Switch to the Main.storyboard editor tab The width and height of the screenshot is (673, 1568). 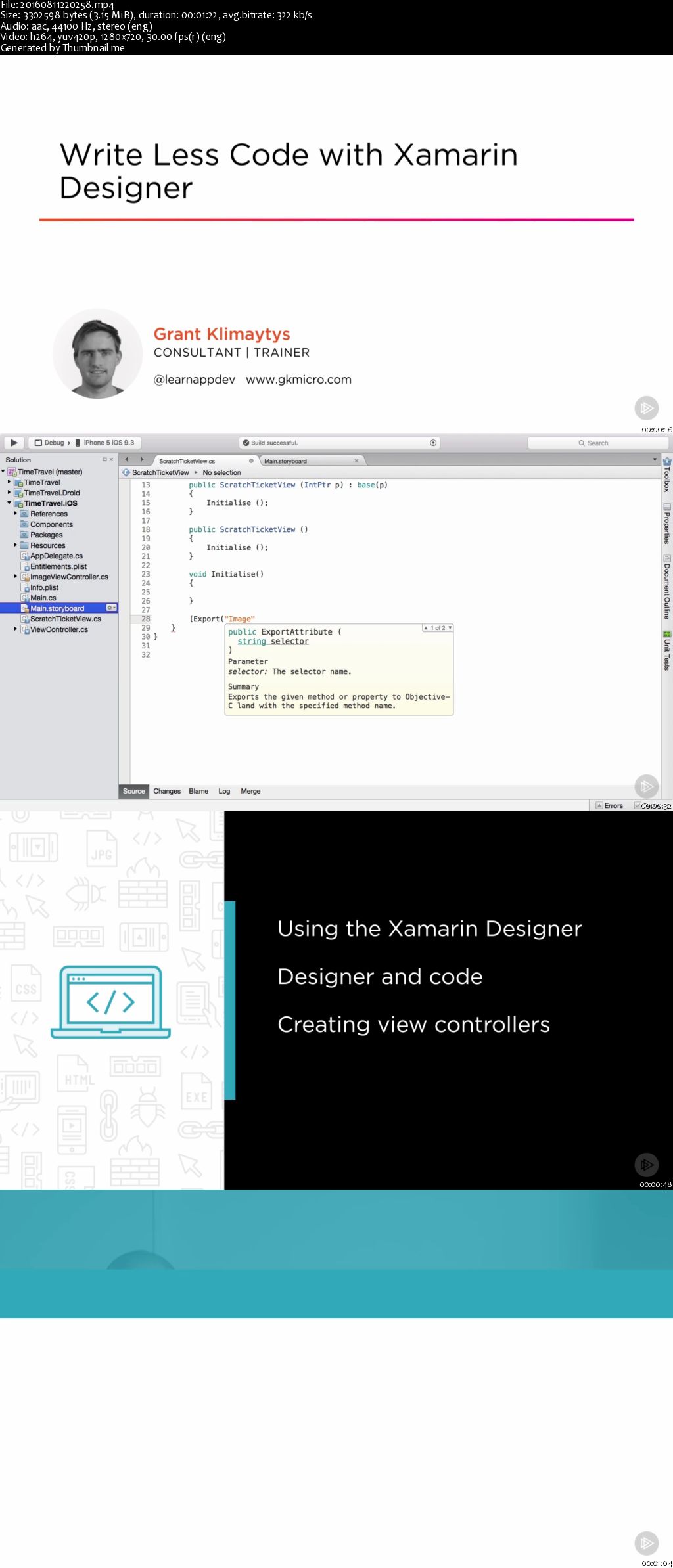pyautogui.click(x=286, y=461)
